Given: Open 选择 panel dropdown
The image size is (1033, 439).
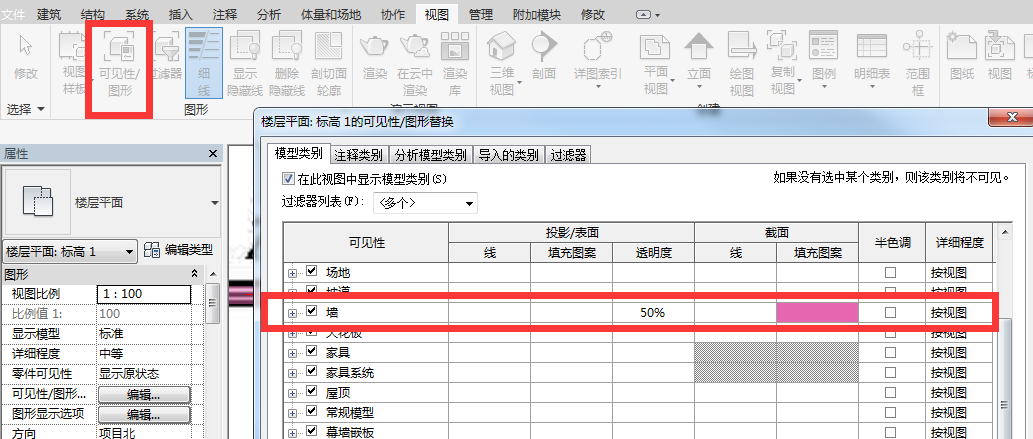Looking at the screenshot, I should coord(26,109).
